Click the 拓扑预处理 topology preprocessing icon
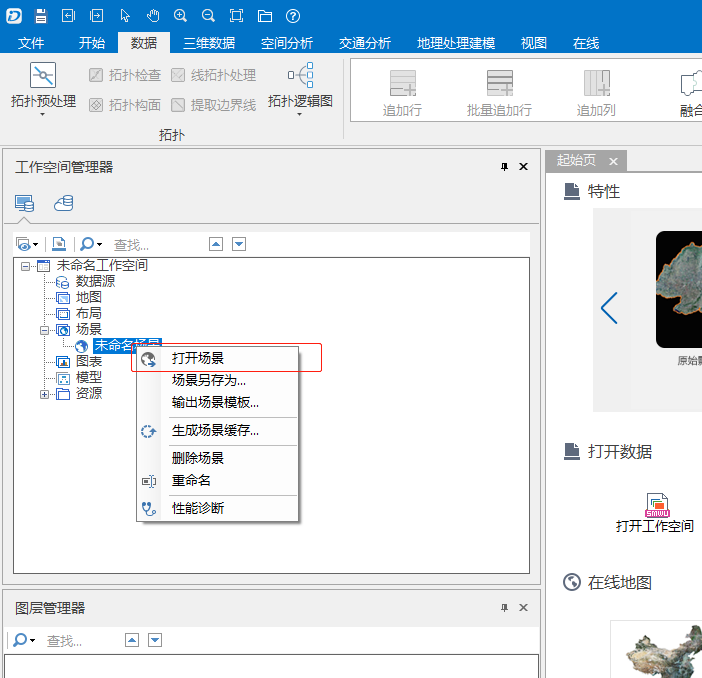This screenshot has width=702, height=678. (x=43, y=75)
